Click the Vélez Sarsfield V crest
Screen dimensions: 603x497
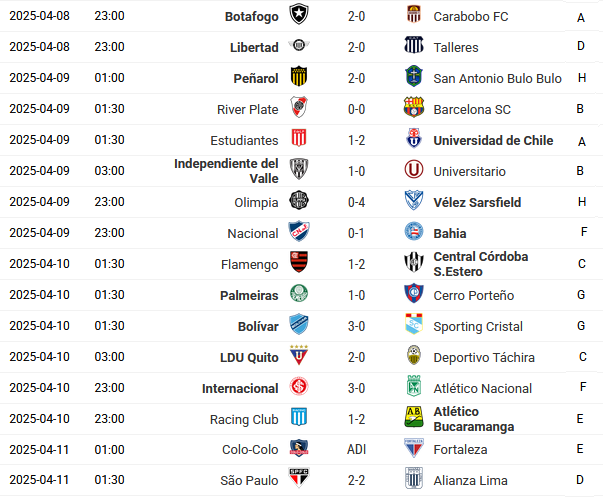click(x=414, y=200)
